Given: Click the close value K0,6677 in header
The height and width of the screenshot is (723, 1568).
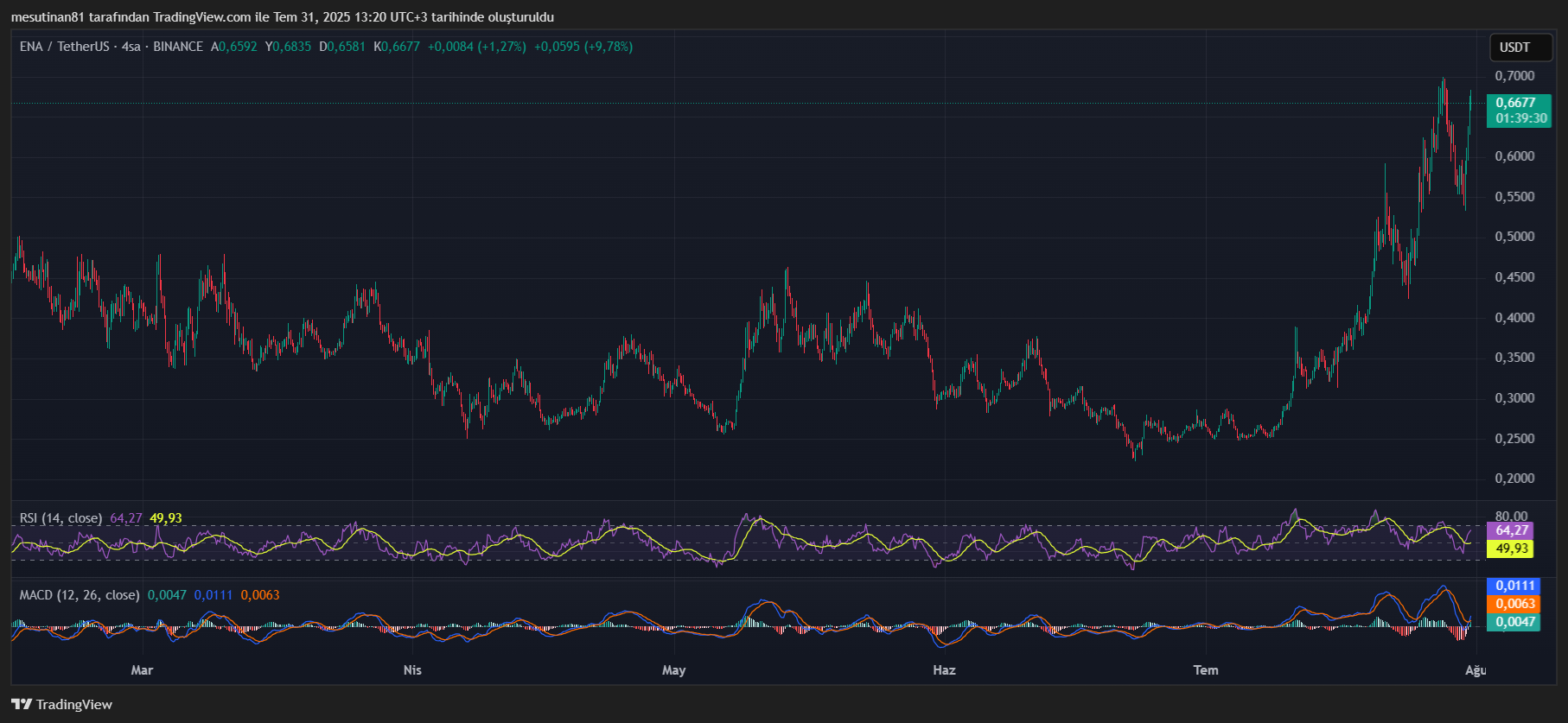Looking at the screenshot, I should point(397,47).
